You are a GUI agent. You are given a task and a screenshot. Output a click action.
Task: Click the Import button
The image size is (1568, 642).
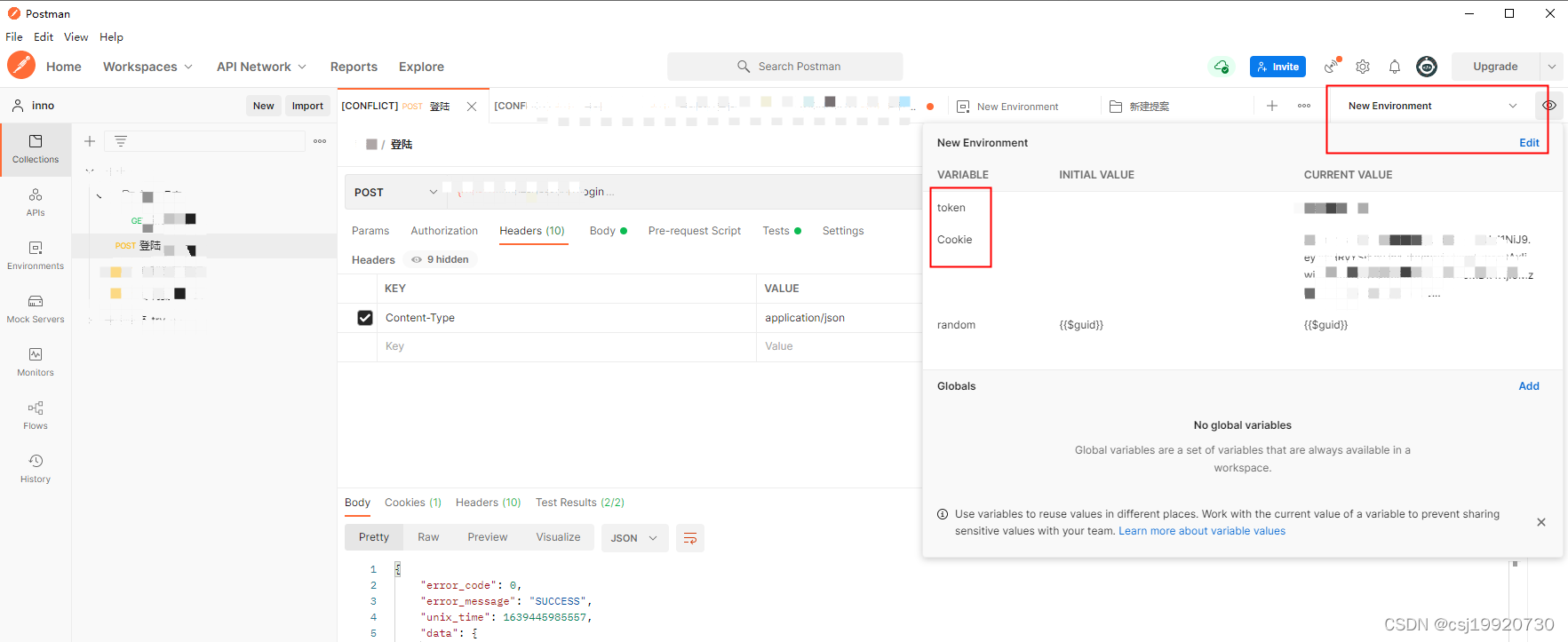(x=307, y=106)
